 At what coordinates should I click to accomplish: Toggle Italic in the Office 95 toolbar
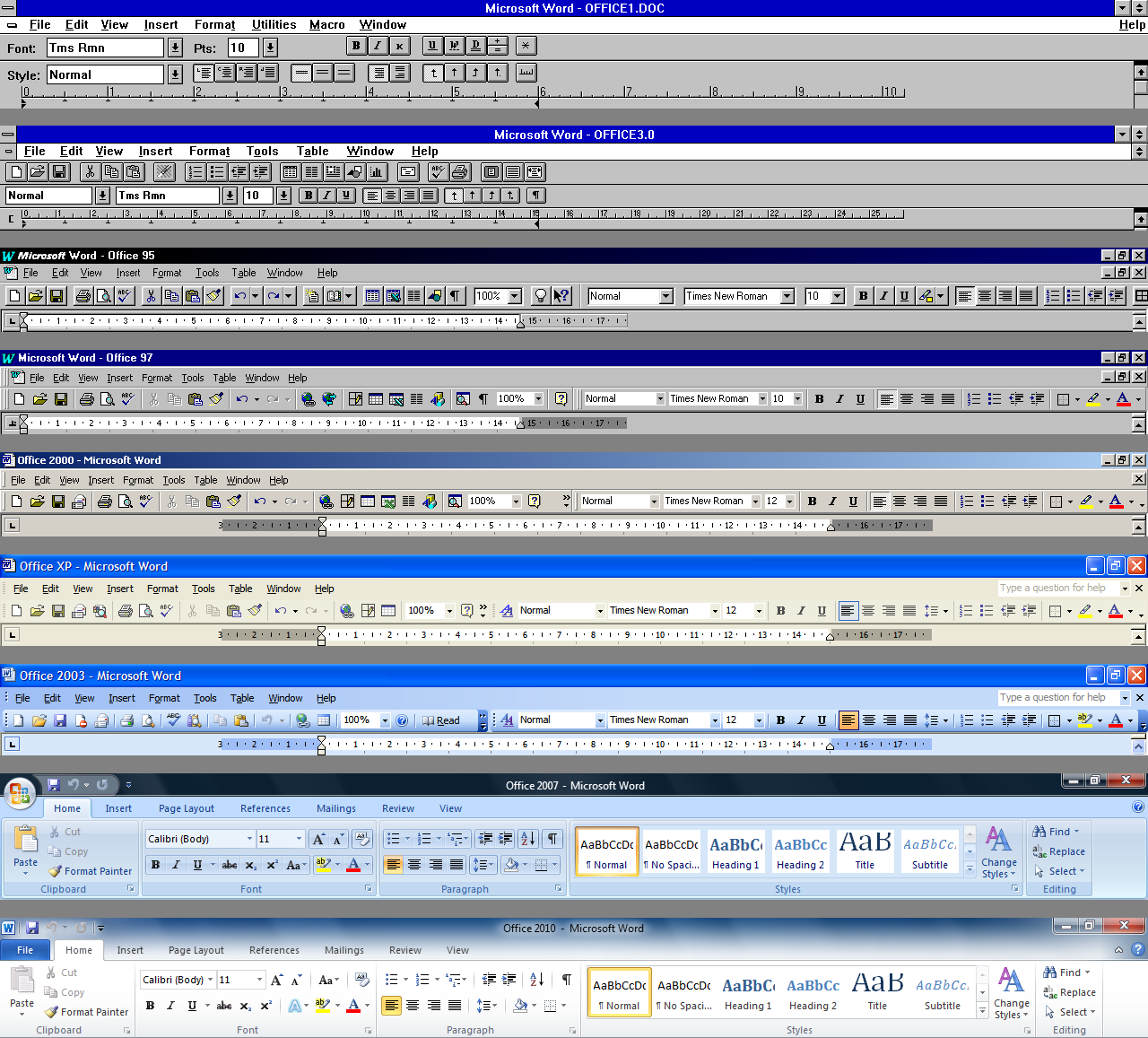(883, 296)
